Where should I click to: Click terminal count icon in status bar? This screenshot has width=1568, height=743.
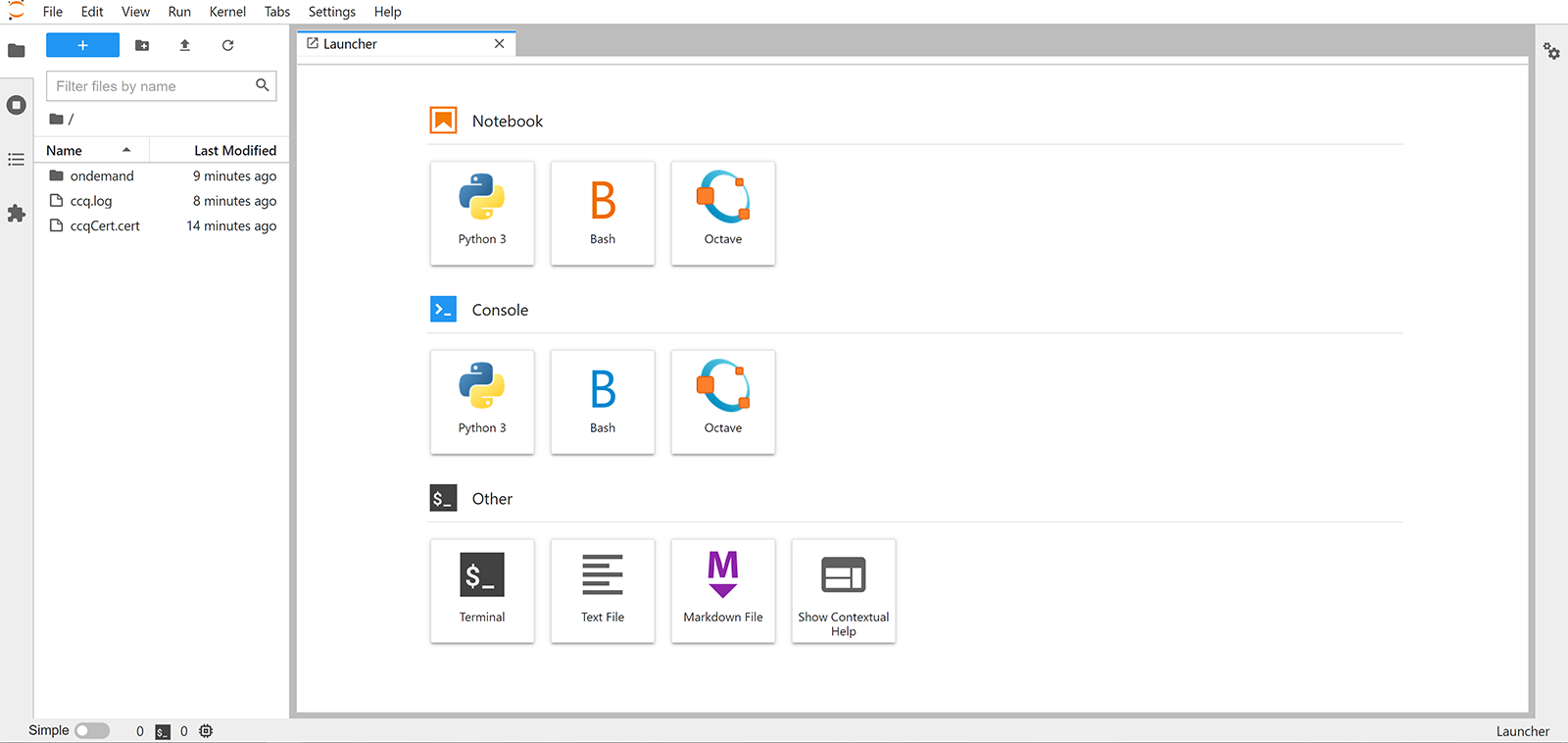click(x=163, y=731)
